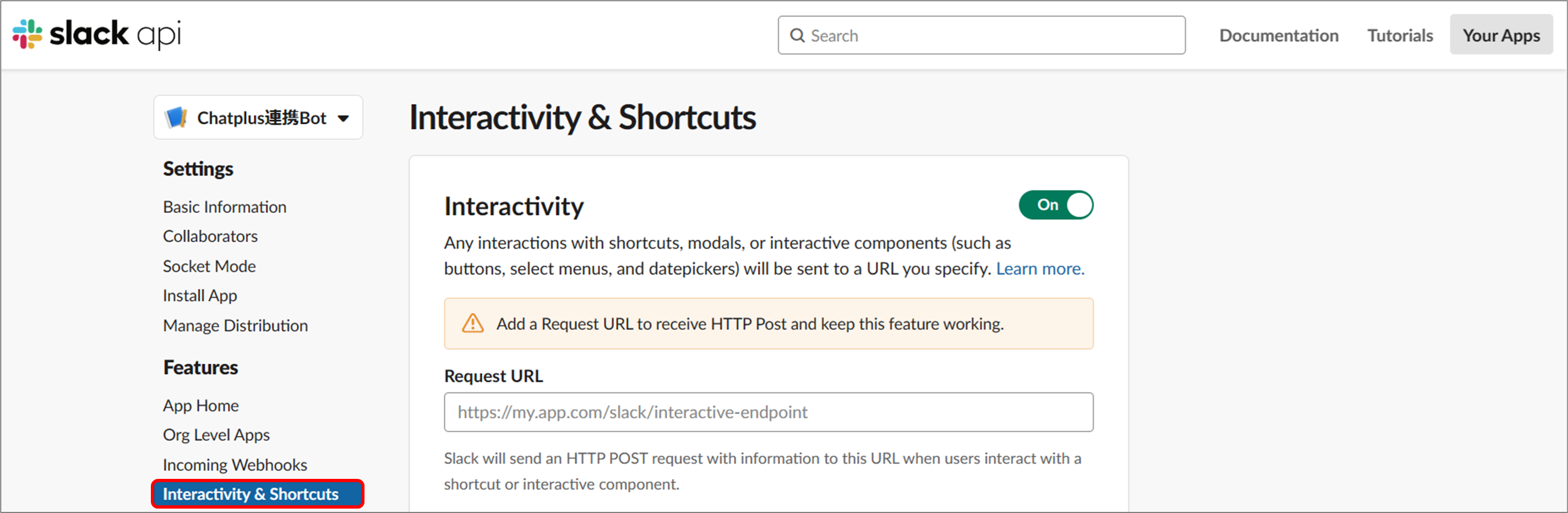Open the Tutorials menu
1568x513 pixels.
[1400, 35]
